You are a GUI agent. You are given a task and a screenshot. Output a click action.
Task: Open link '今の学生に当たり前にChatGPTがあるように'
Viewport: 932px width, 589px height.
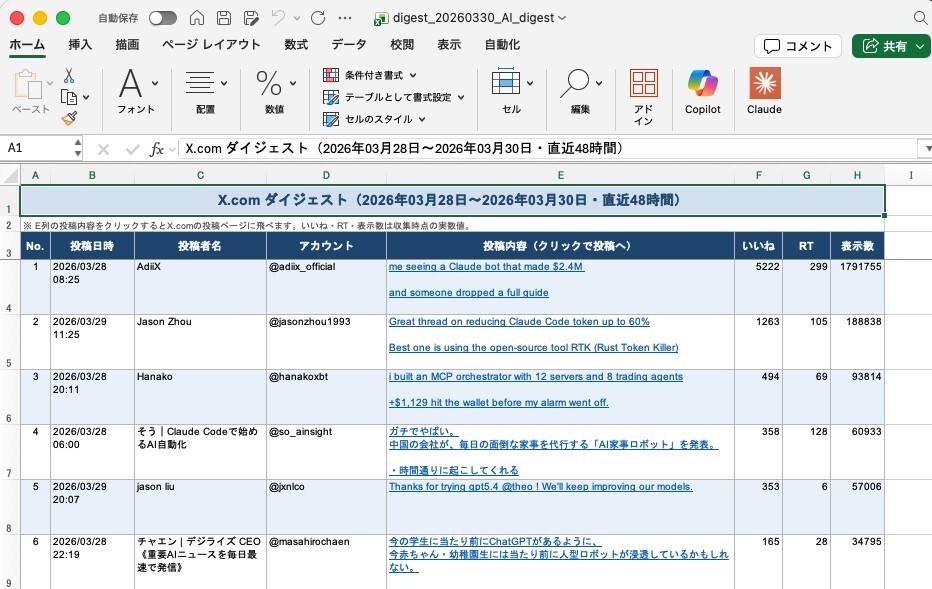pos(495,541)
